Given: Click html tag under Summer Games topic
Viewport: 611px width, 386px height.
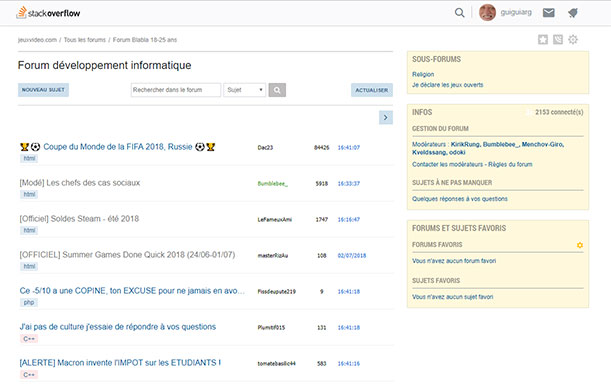Looking at the screenshot, I should [x=29, y=266].
